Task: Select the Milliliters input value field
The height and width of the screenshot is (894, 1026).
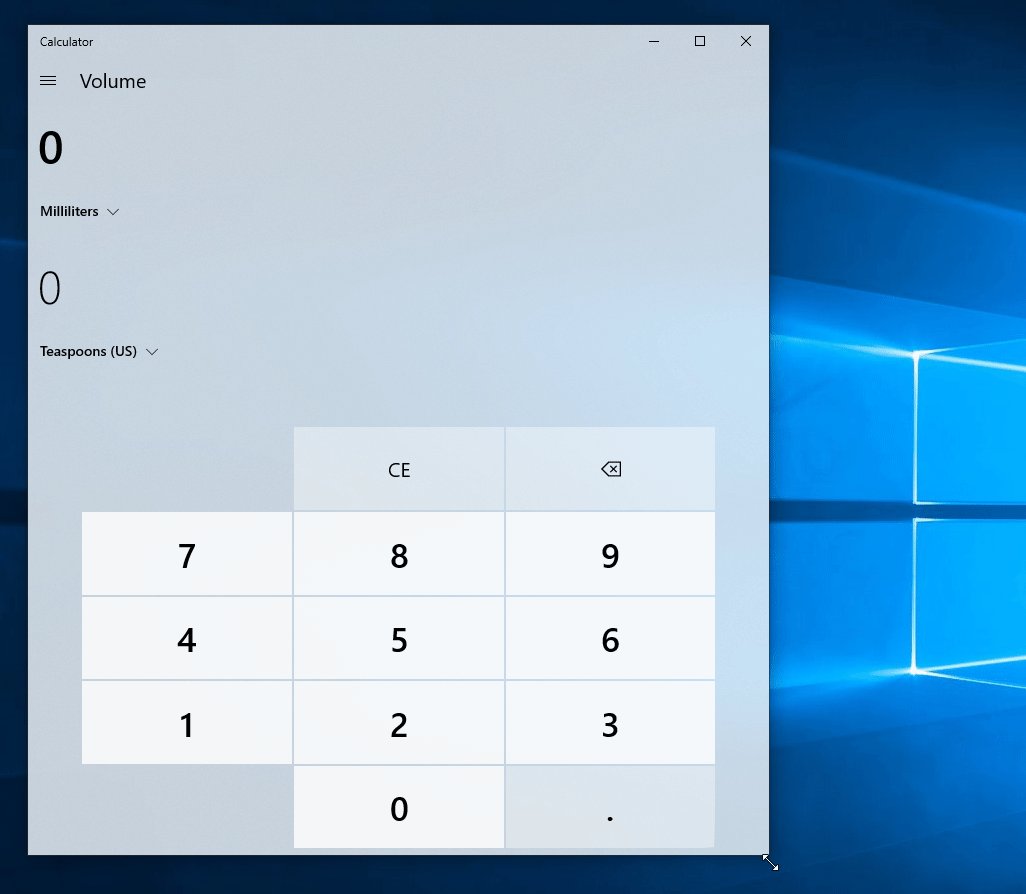Action: pos(51,149)
